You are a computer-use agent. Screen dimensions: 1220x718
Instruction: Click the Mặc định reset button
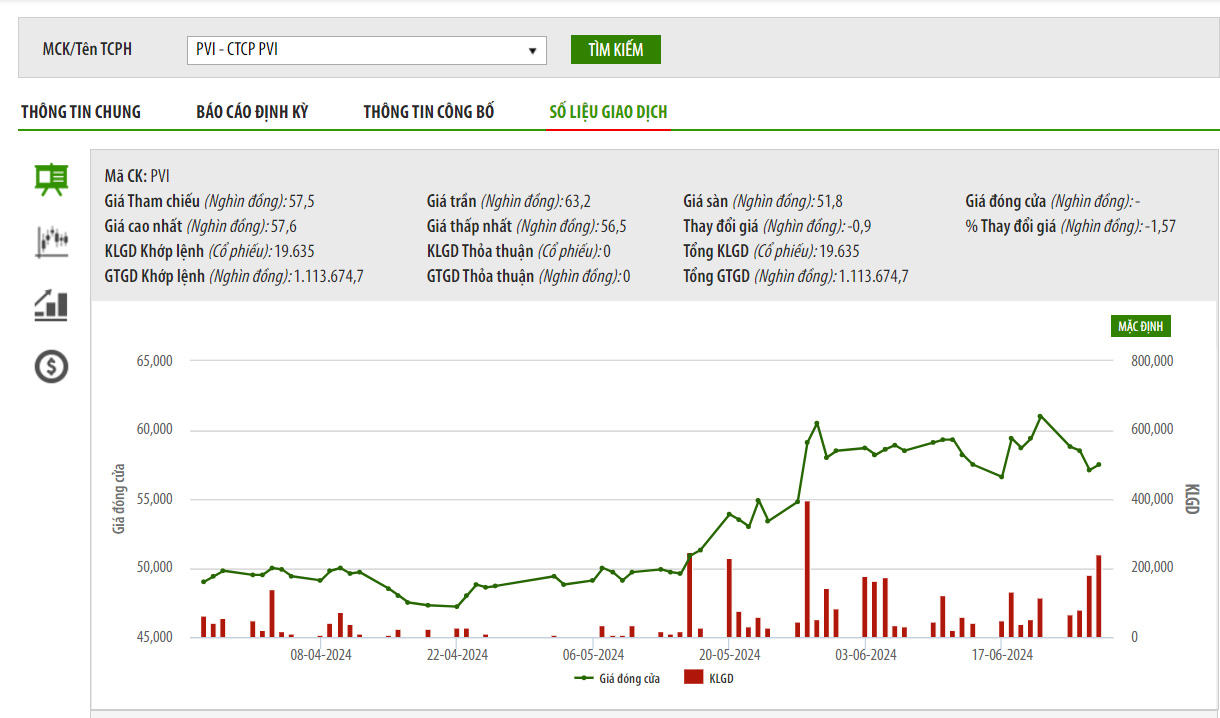(1140, 326)
